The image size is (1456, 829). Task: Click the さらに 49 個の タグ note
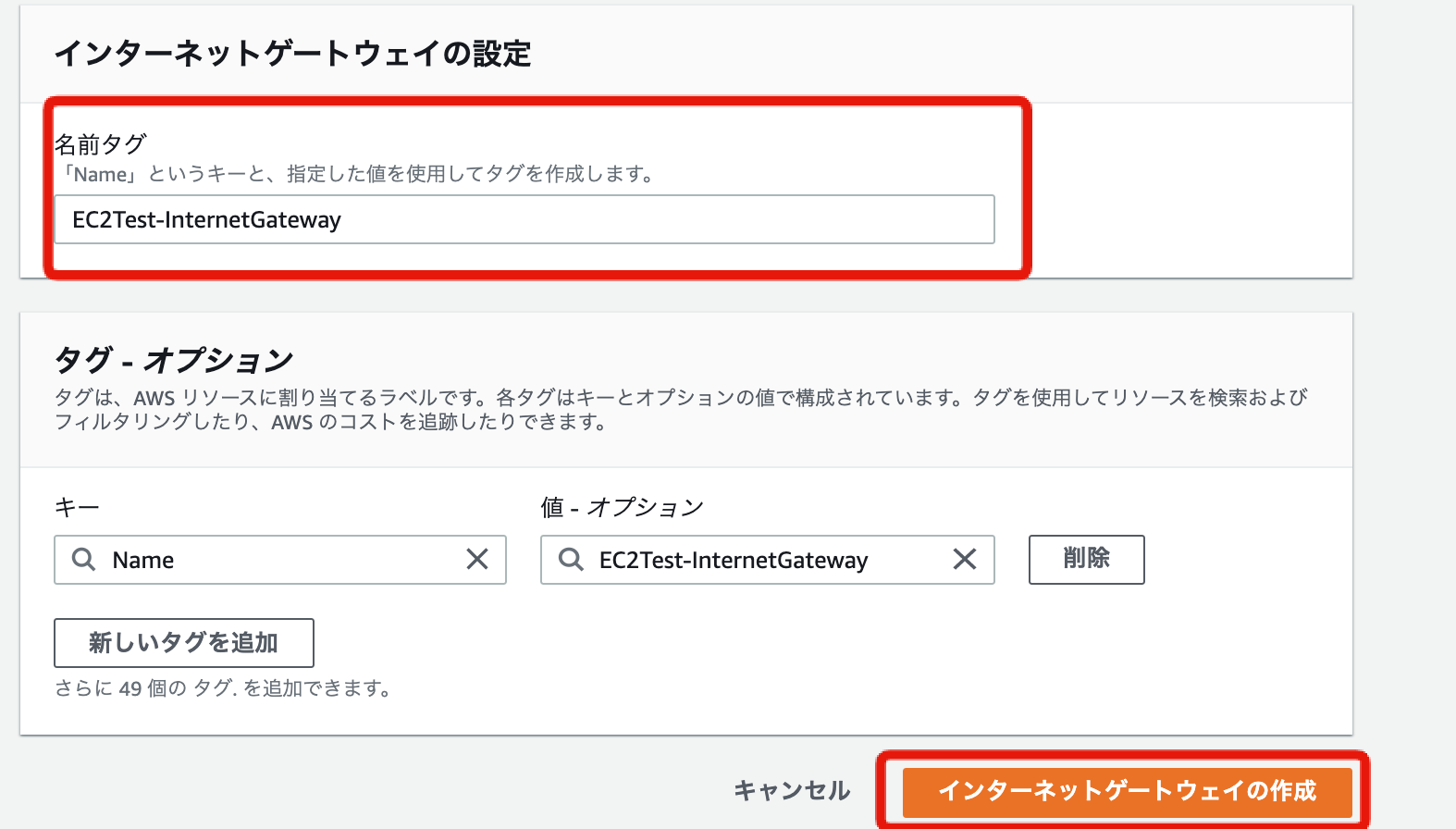click(x=223, y=688)
